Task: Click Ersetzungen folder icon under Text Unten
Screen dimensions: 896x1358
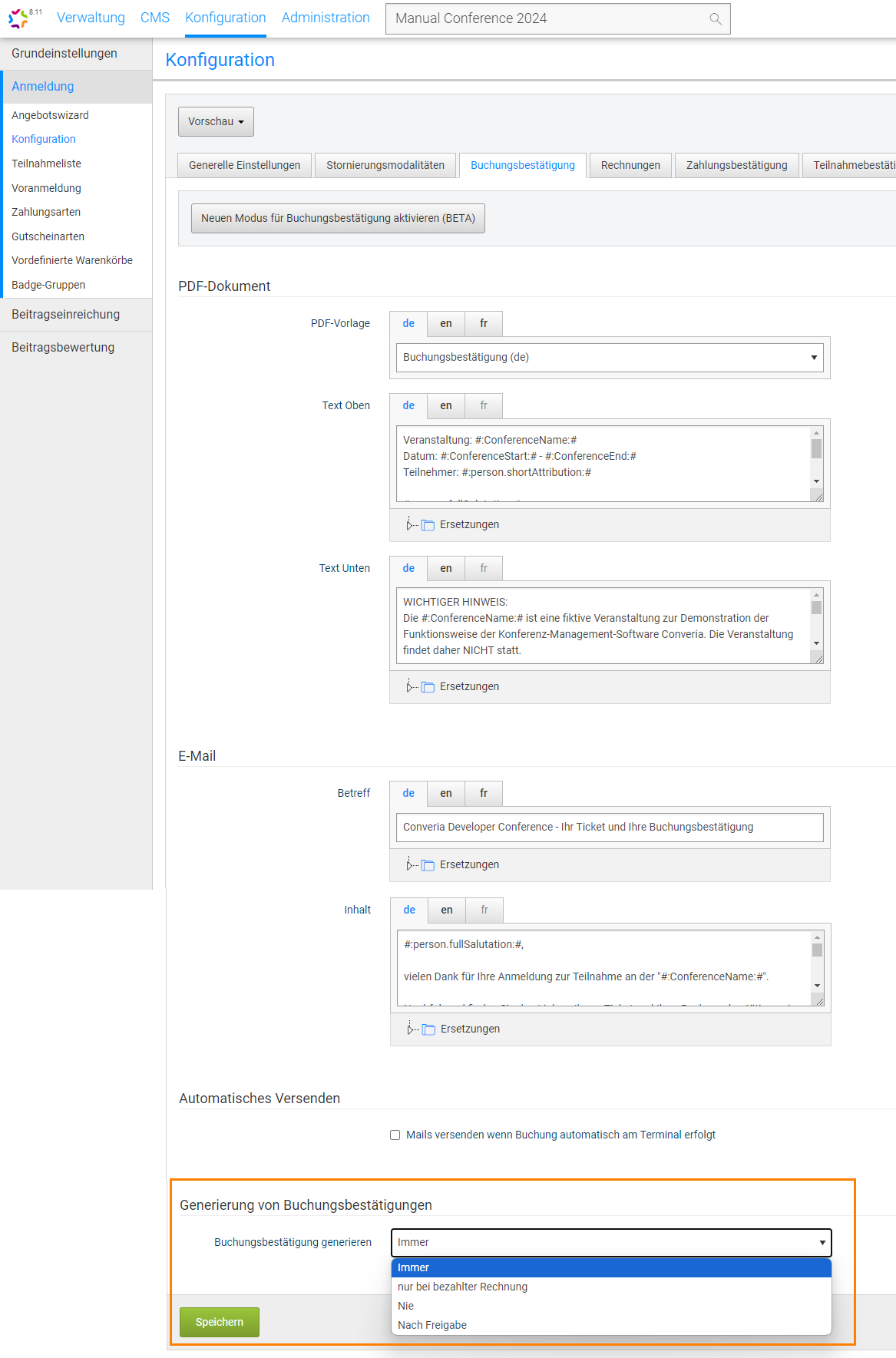Action: pyautogui.click(x=428, y=687)
